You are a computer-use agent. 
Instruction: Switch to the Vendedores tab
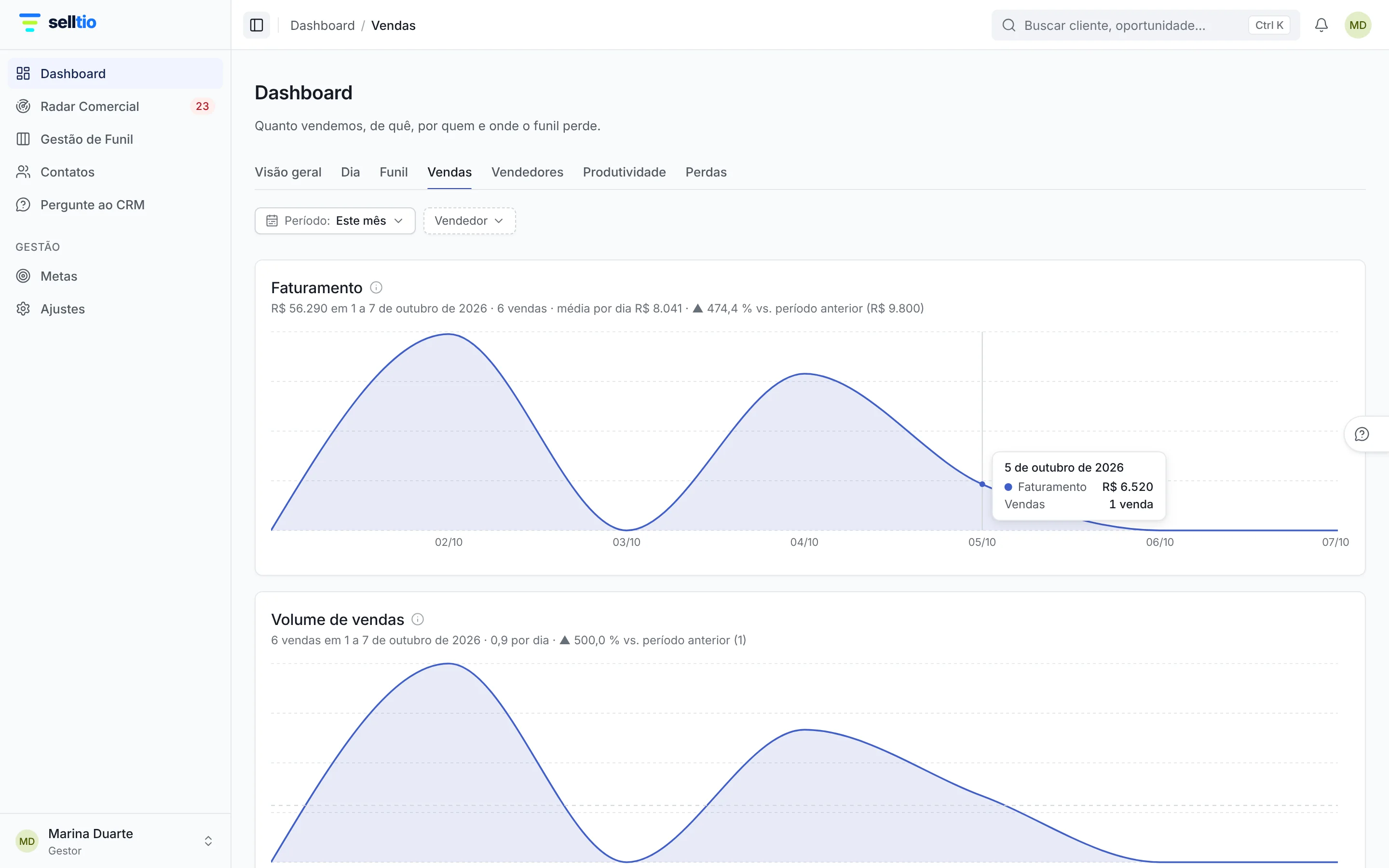[527, 172]
